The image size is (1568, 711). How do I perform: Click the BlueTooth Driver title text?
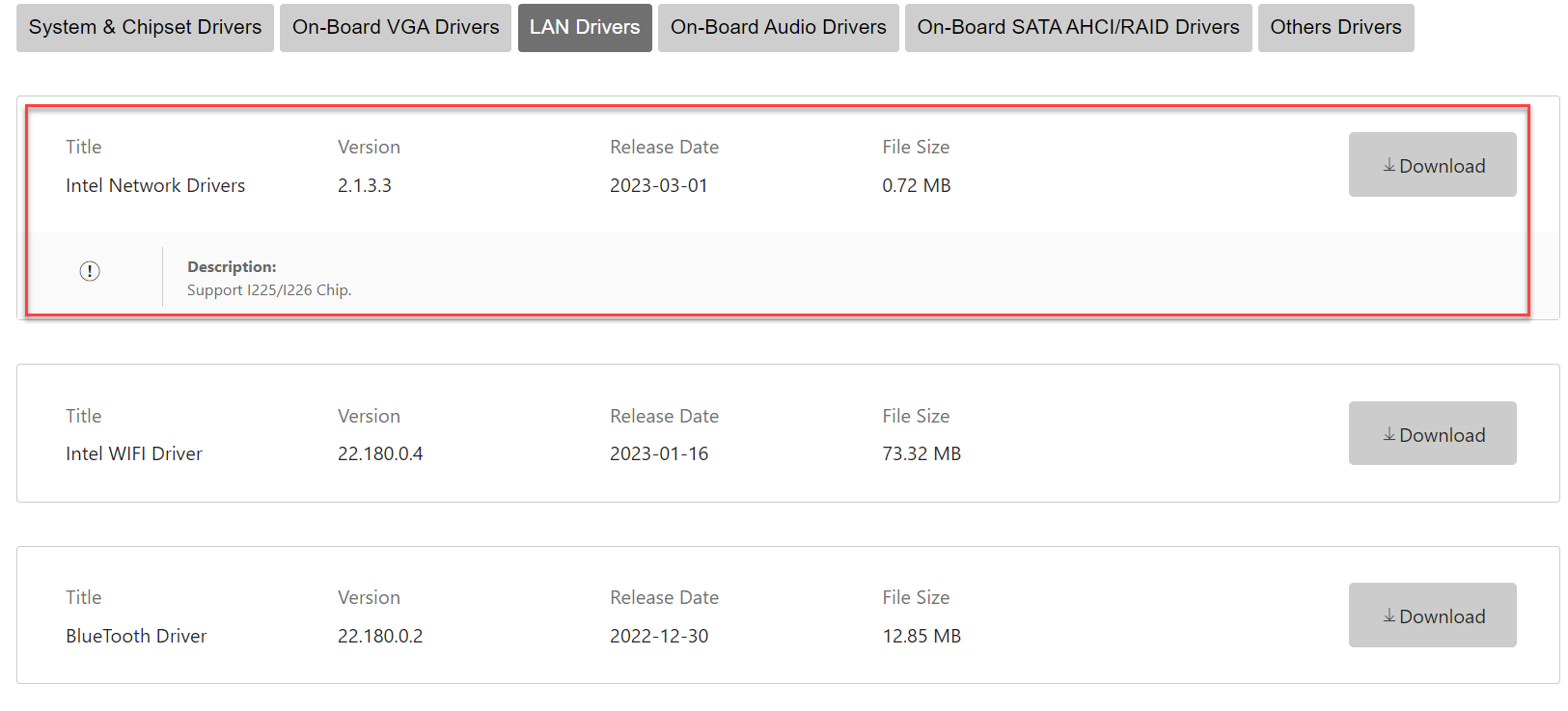[x=136, y=636]
